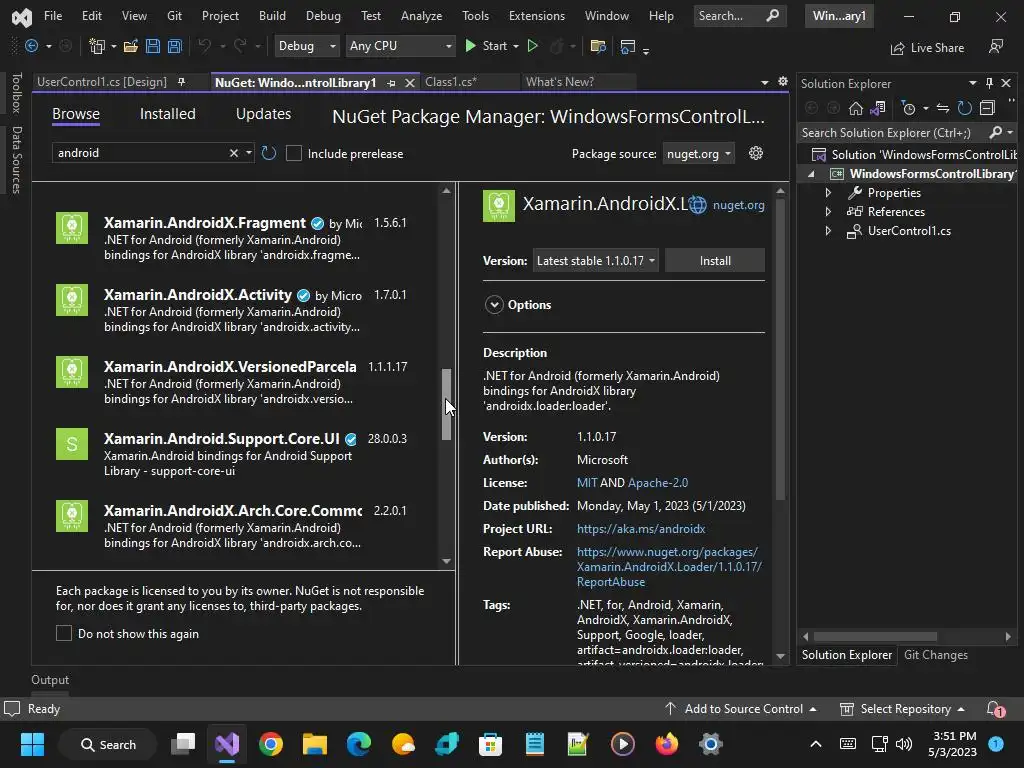Open the Package source nuget.org dropdown
Screen dimensions: 1024x768
click(x=698, y=153)
